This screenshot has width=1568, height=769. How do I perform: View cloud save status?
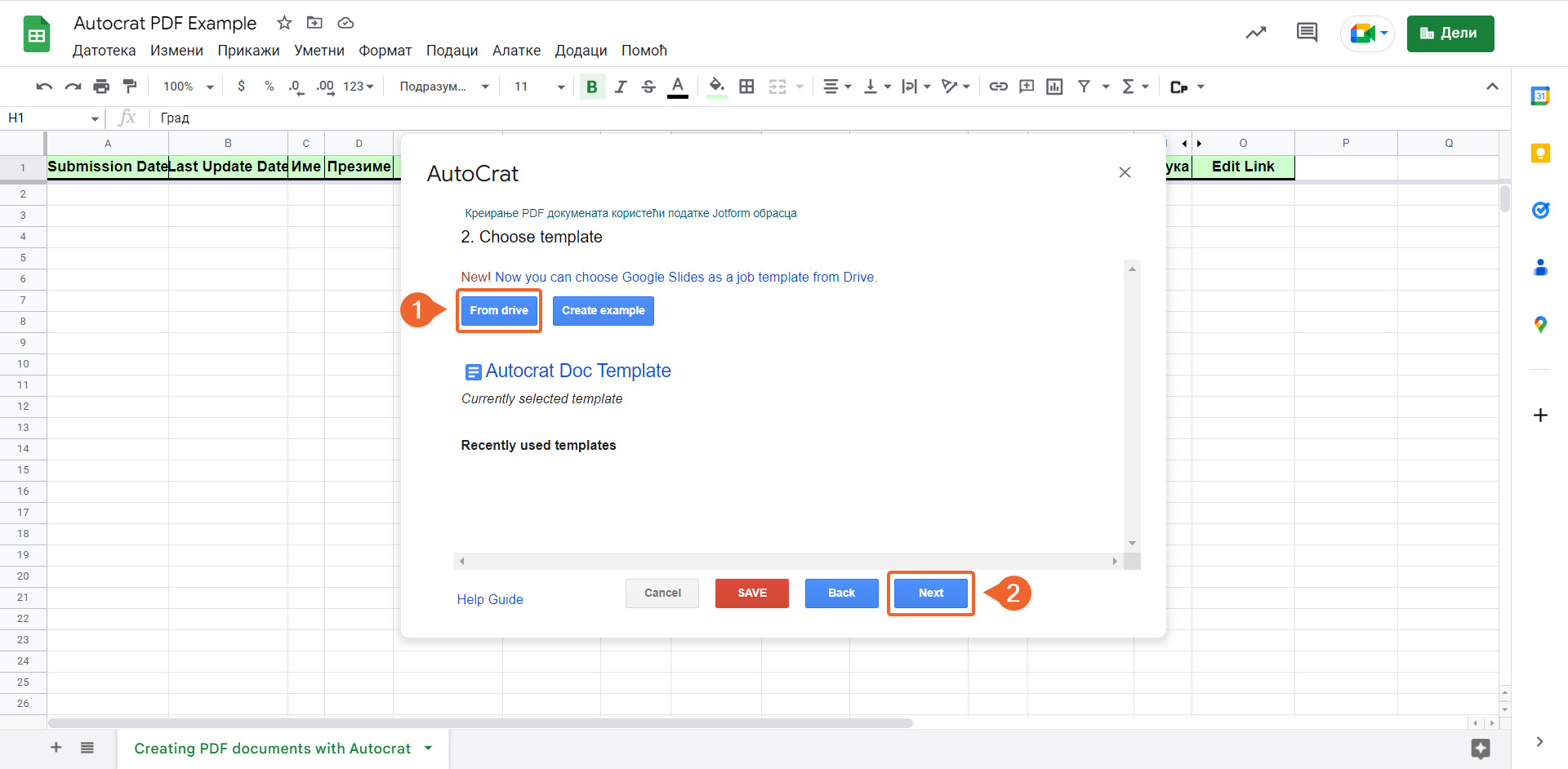click(x=345, y=23)
